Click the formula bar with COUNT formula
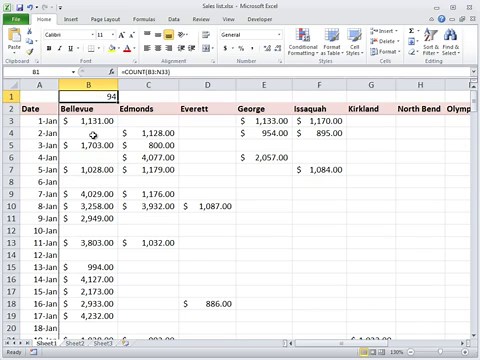This screenshot has width=480, height=360. pos(293,72)
